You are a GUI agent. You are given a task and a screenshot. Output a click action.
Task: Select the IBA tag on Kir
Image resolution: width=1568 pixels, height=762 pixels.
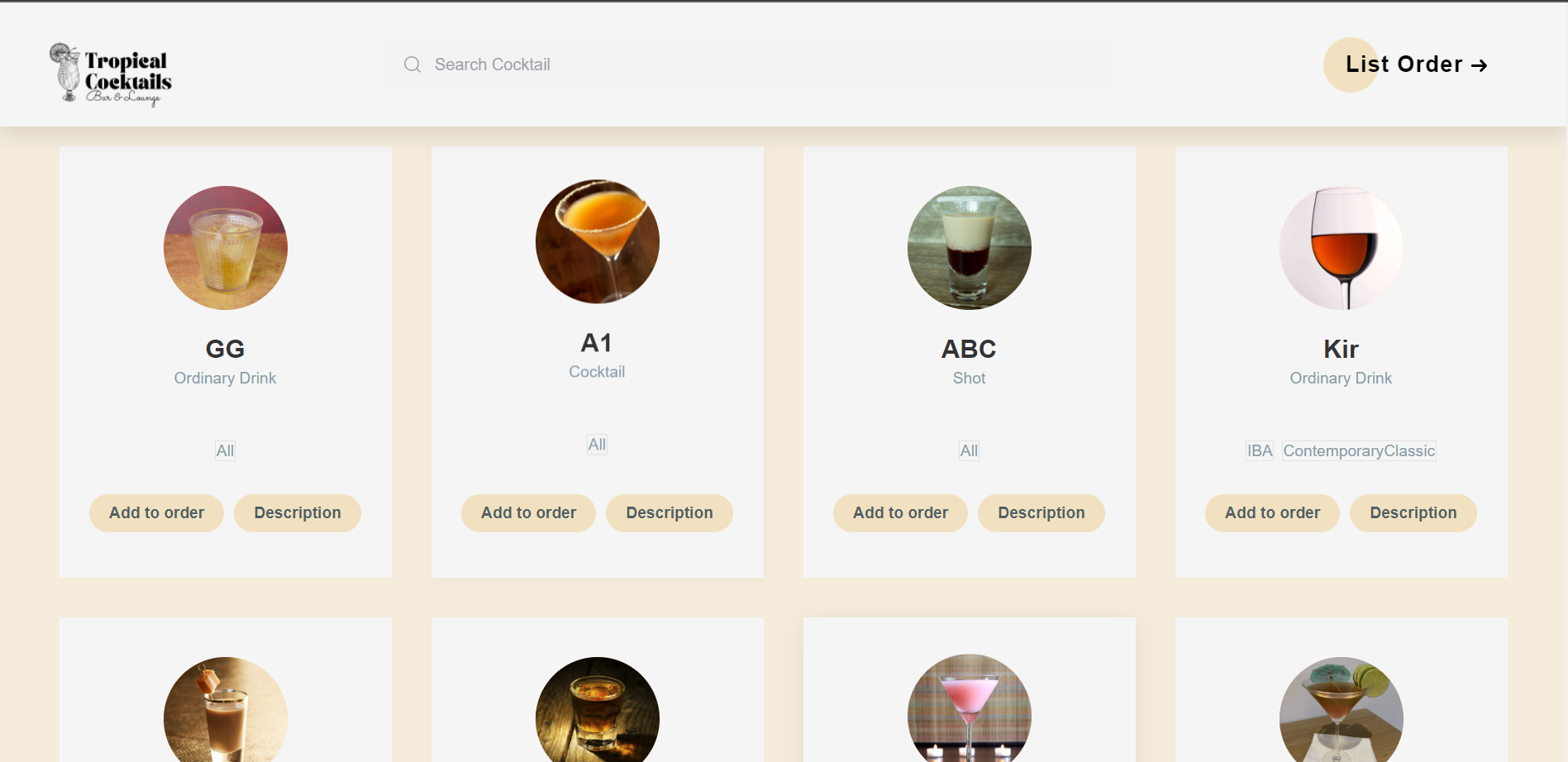pos(1260,450)
